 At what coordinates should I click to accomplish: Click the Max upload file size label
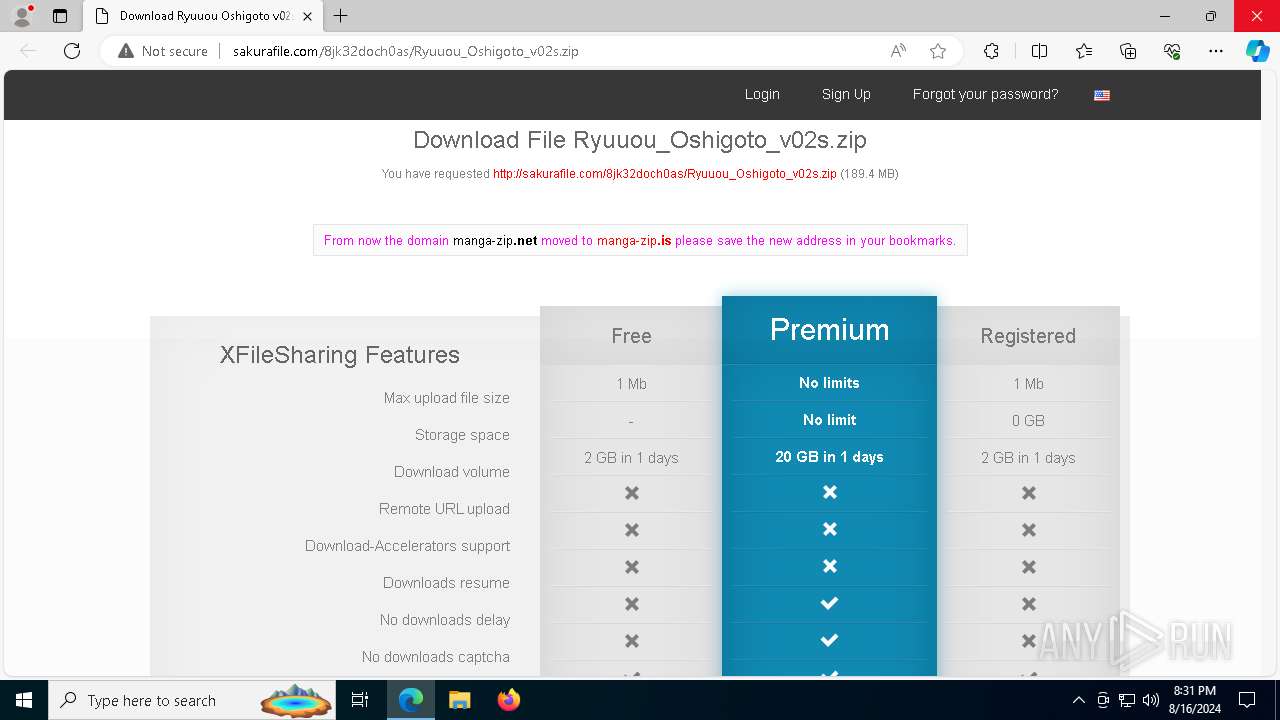pyautogui.click(x=446, y=398)
